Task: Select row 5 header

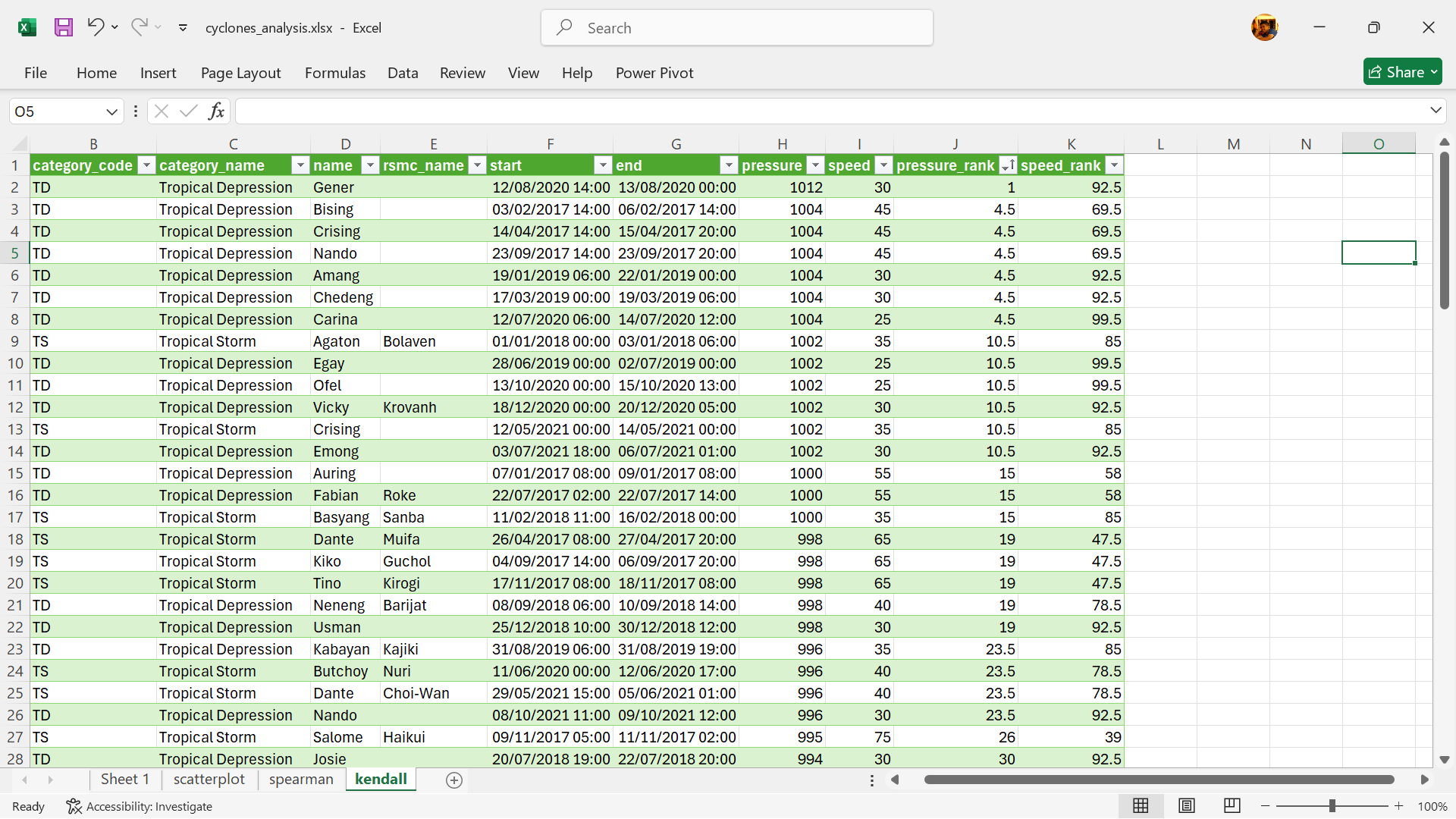Action: click(14, 253)
